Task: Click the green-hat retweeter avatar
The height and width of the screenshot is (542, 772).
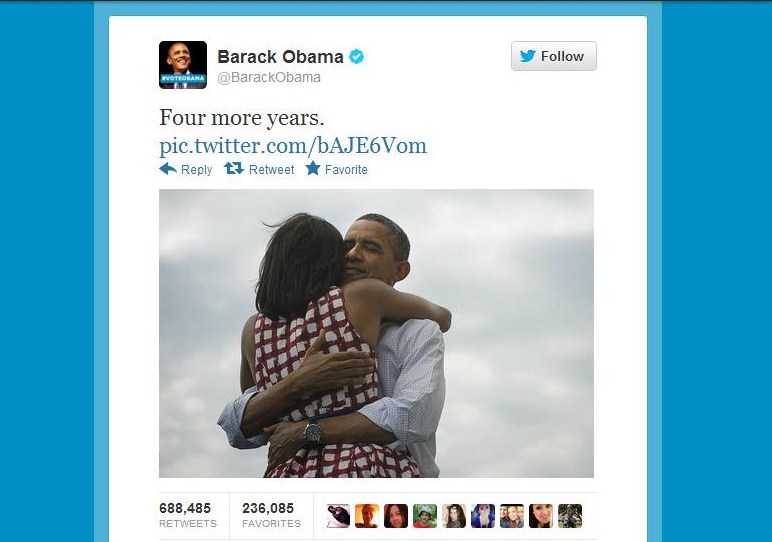Action: click(425, 516)
